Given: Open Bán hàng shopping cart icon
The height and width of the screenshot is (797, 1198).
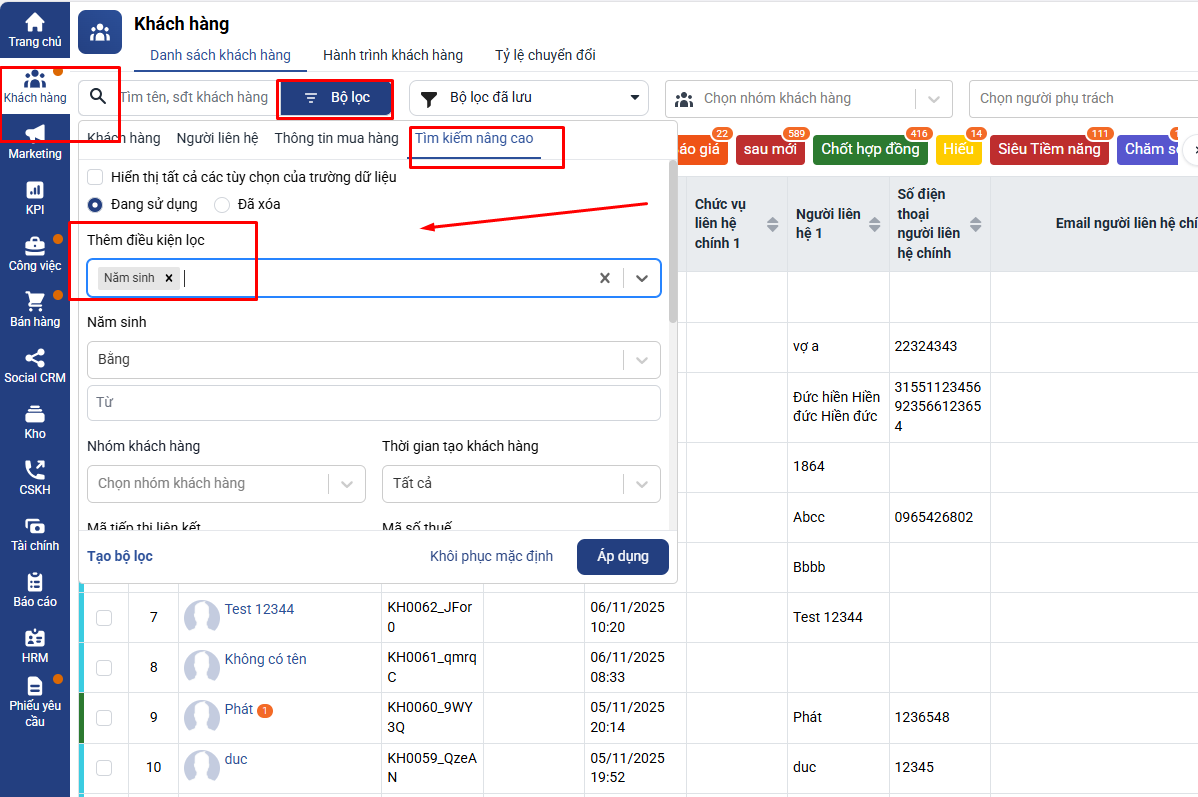Looking at the screenshot, I should pos(35,302).
